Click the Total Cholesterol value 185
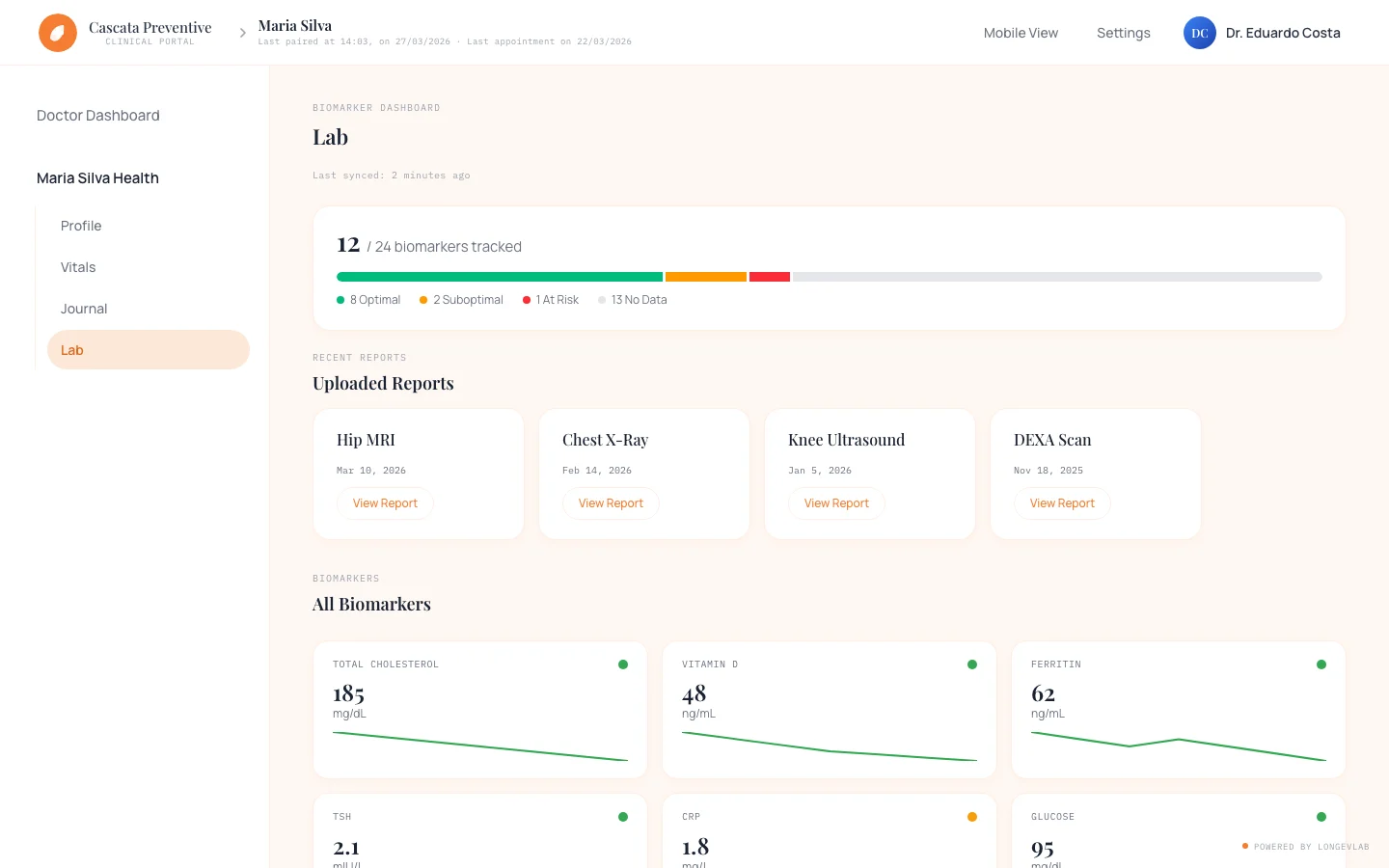Viewport: 1389px width, 868px height. point(348,693)
